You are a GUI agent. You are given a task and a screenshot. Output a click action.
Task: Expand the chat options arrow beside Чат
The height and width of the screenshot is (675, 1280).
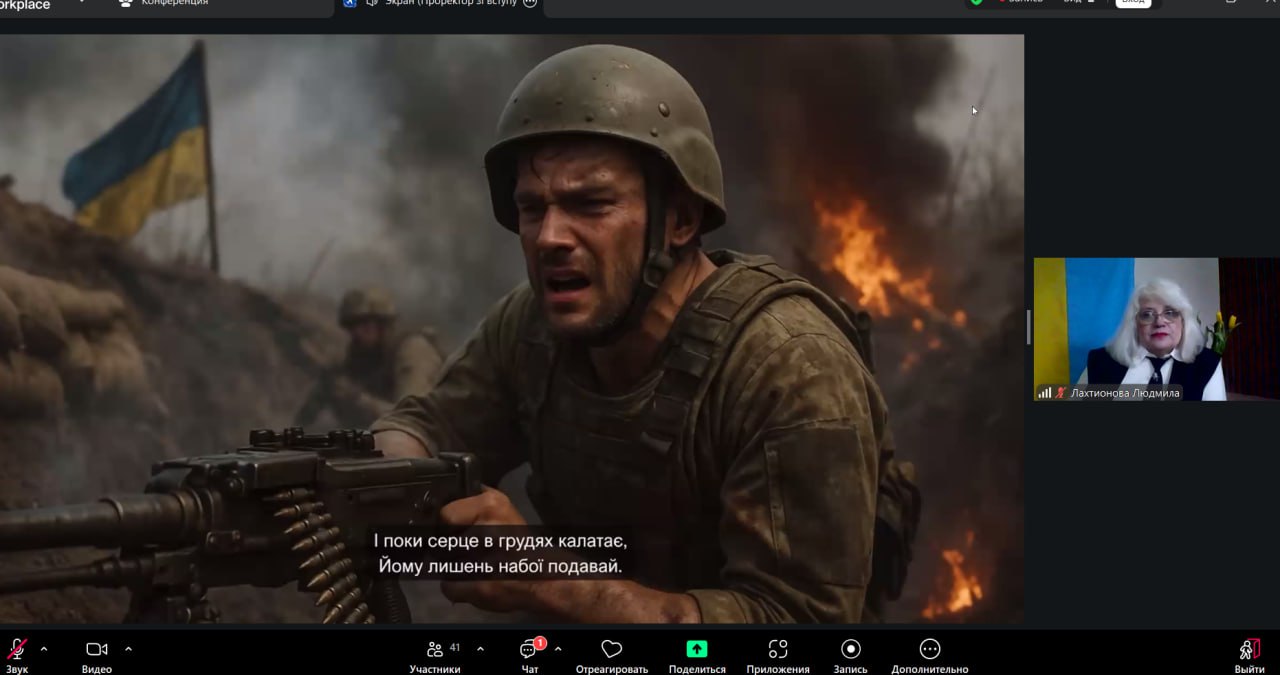point(558,649)
